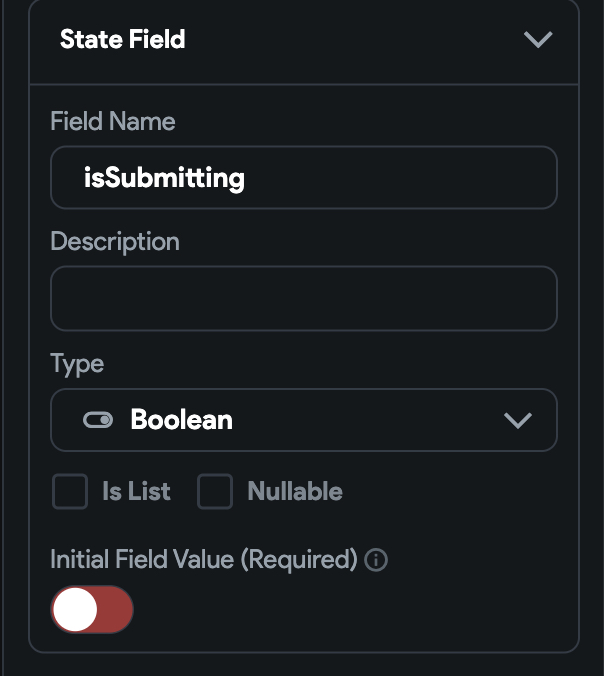This screenshot has width=604, height=676.
Task: Click the Type label above dropdown
Action: pos(77,364)
